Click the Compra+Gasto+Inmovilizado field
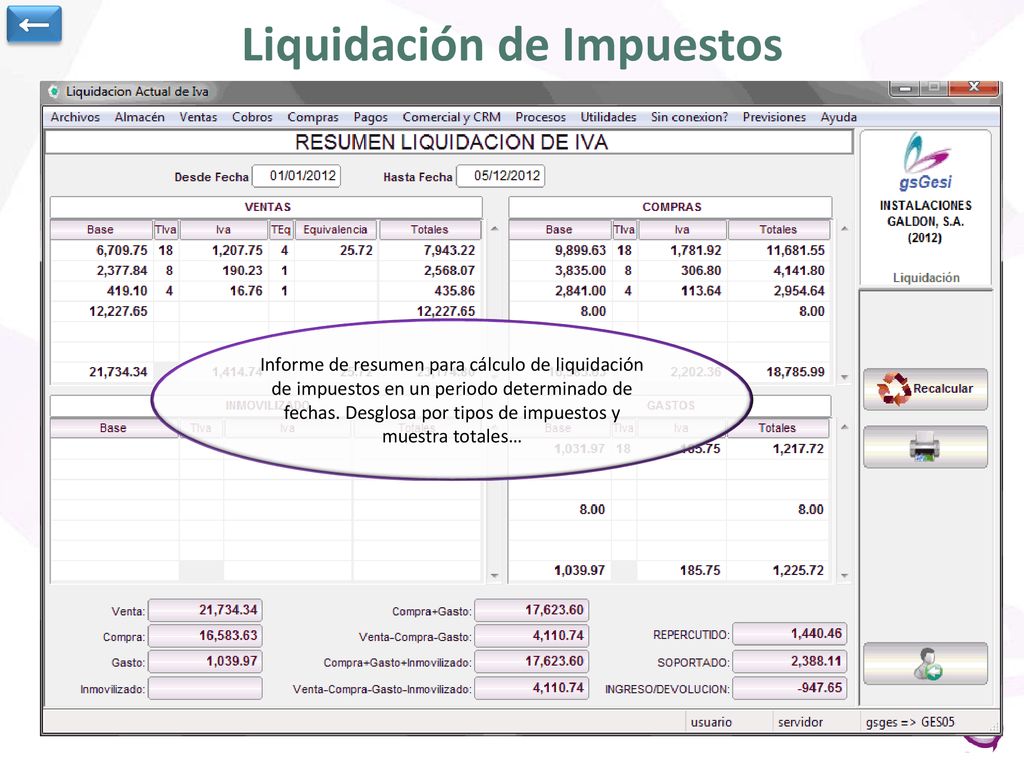The width and height of the screenshot is (1024, 768). tap(532, 662)
